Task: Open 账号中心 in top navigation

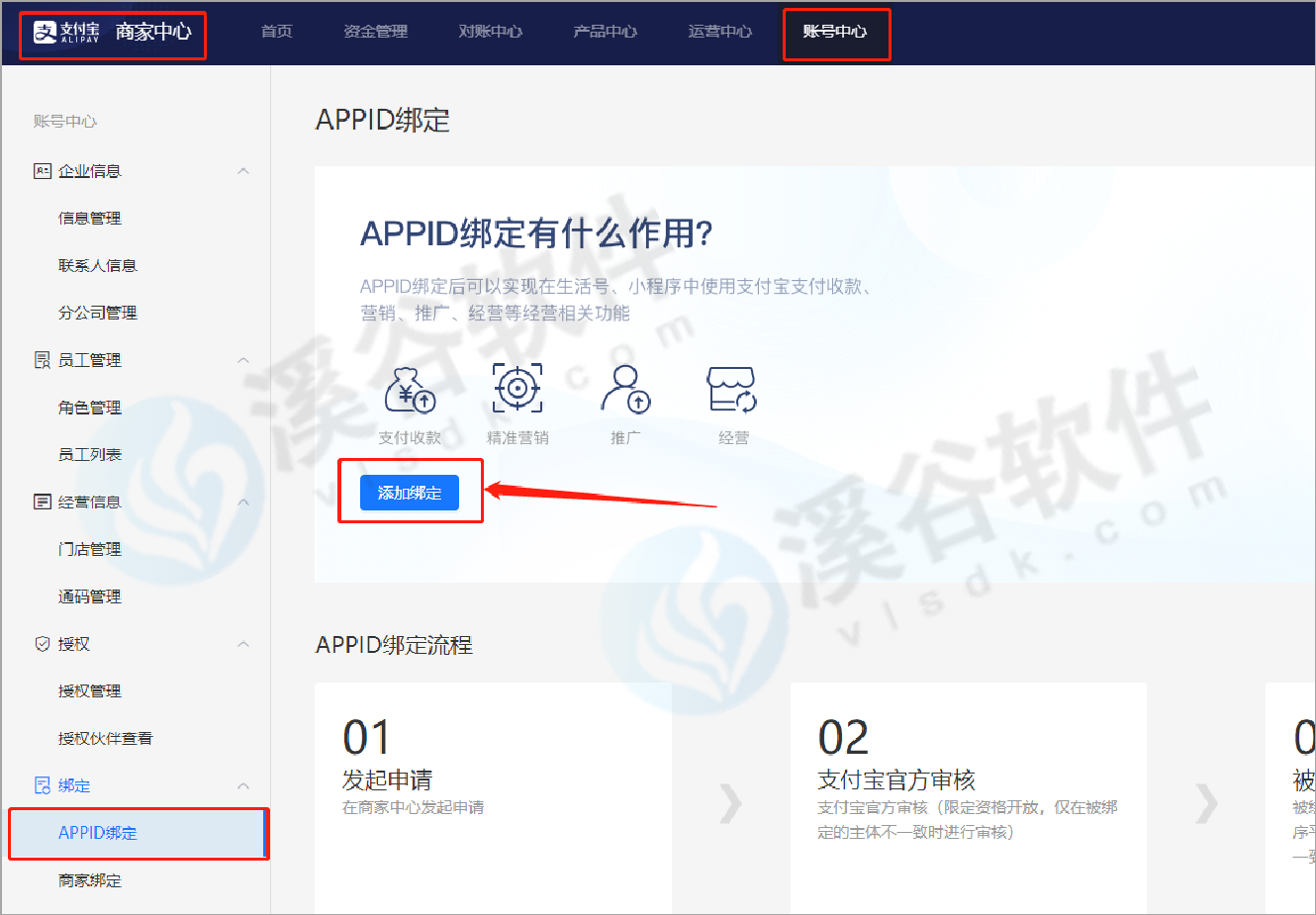Action: coord(835,32)
